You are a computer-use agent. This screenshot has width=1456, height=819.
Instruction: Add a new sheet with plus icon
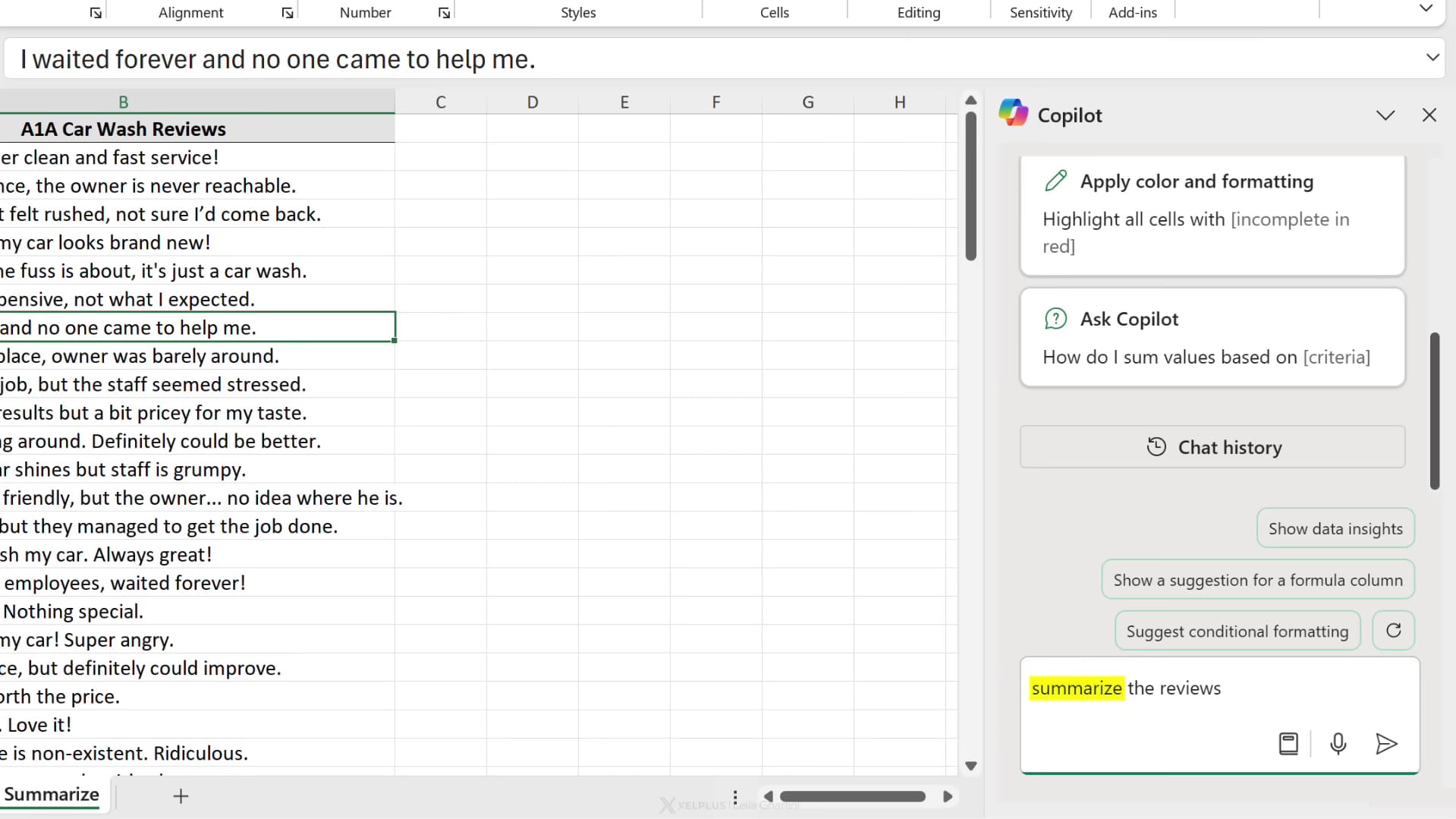[181, 796]
